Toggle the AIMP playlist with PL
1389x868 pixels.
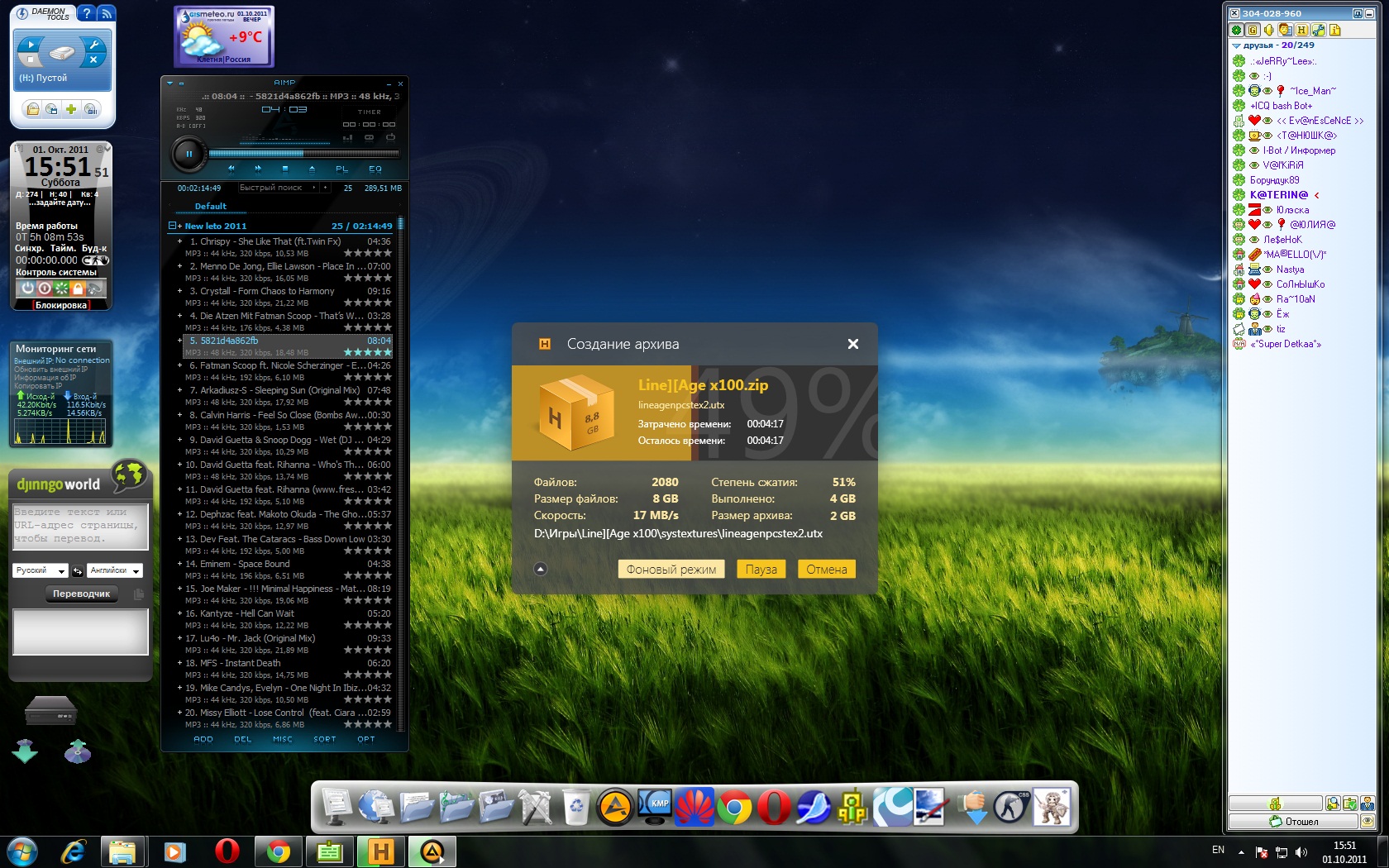(x=341, y=169)
